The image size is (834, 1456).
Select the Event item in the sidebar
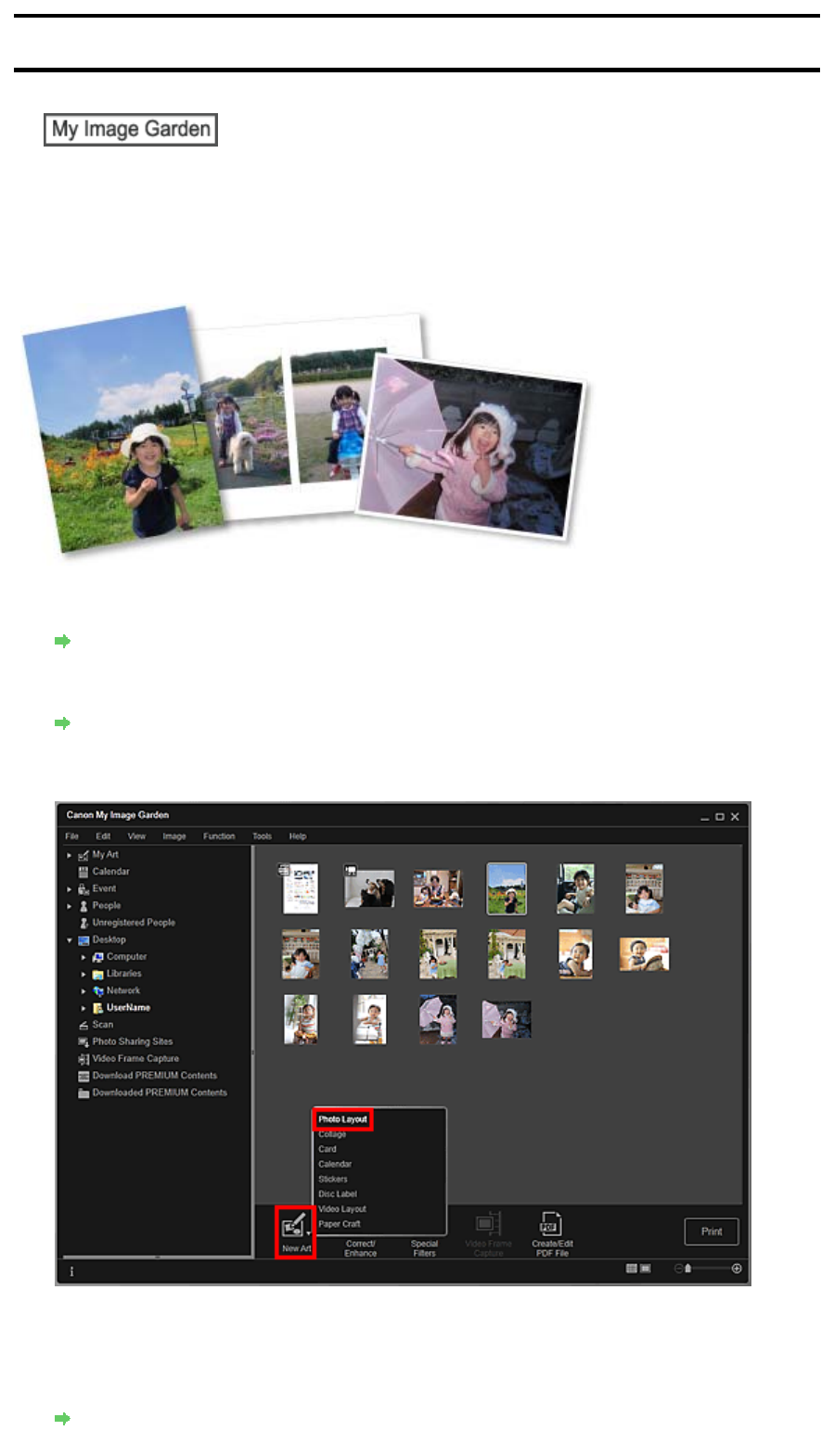click(104, 888)
